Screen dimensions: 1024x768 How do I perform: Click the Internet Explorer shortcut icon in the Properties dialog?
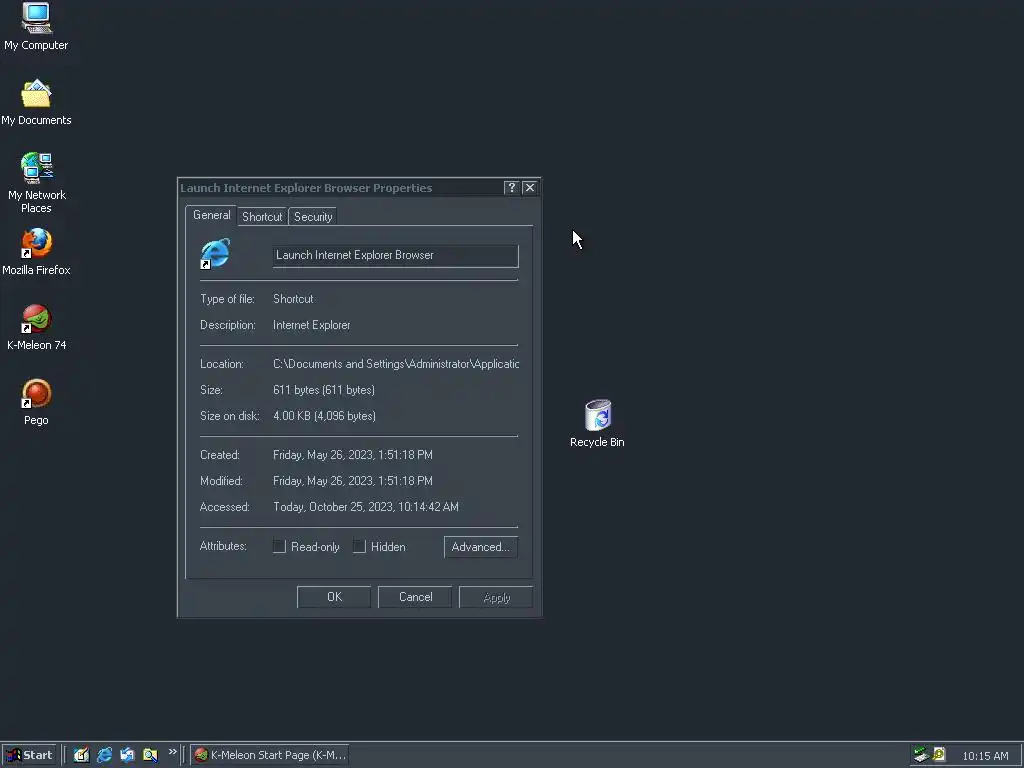(215, 254)
